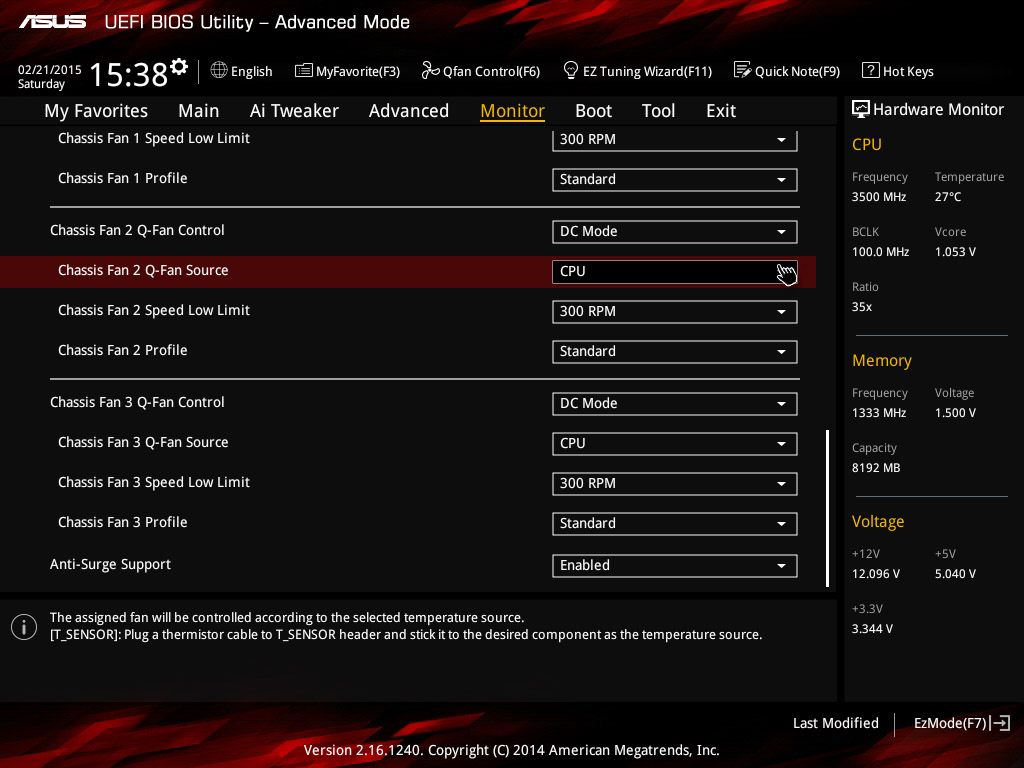The height and width of the screenshot is (768, 1024).
Task: Click the Hardware Monitor panel title
Action: tap(938, 109)
